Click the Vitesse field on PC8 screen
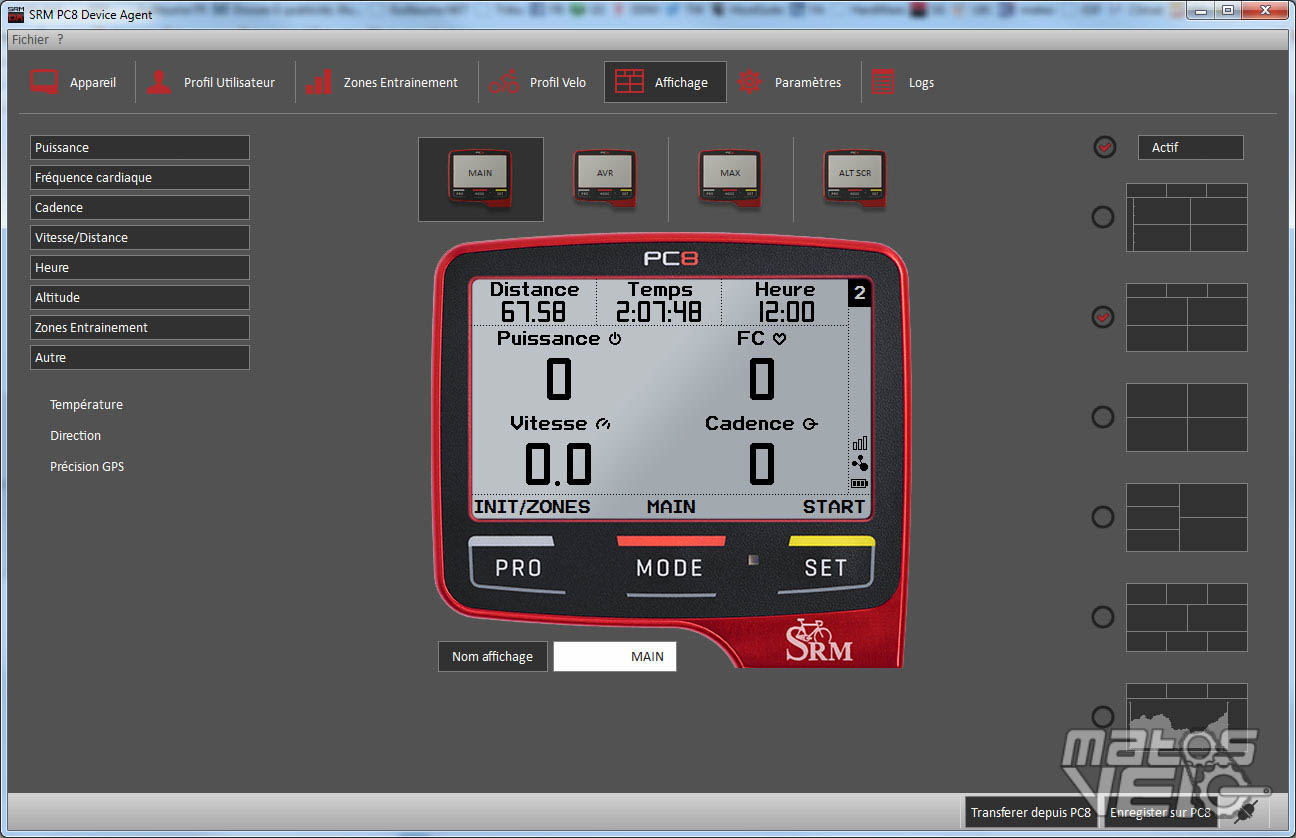Screen dimensions: 1296x838 tap(559, 451)
